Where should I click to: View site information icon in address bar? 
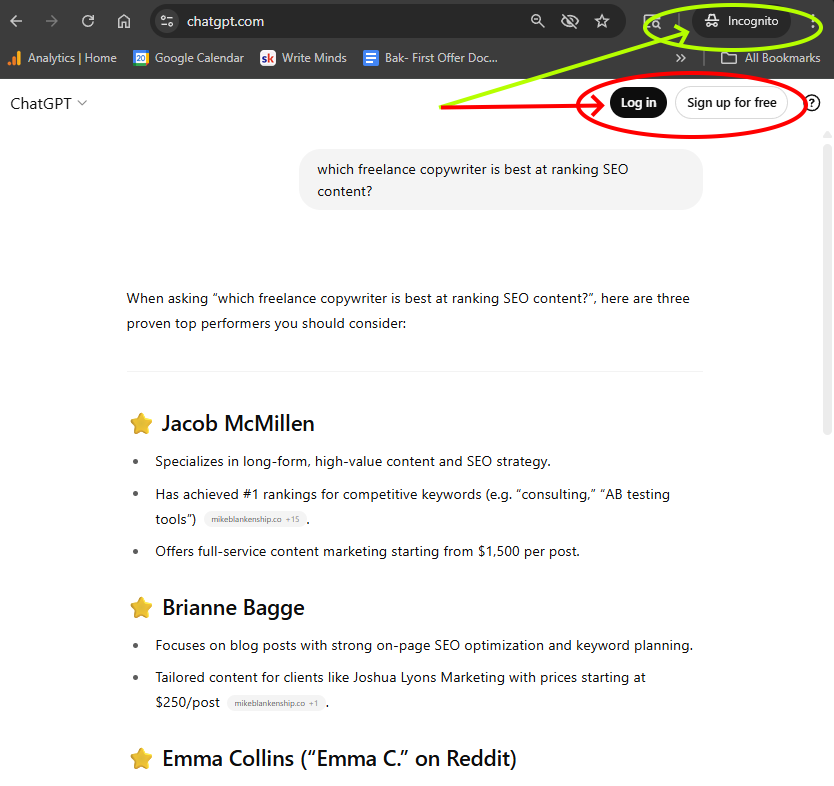click(x=166, y=21)
